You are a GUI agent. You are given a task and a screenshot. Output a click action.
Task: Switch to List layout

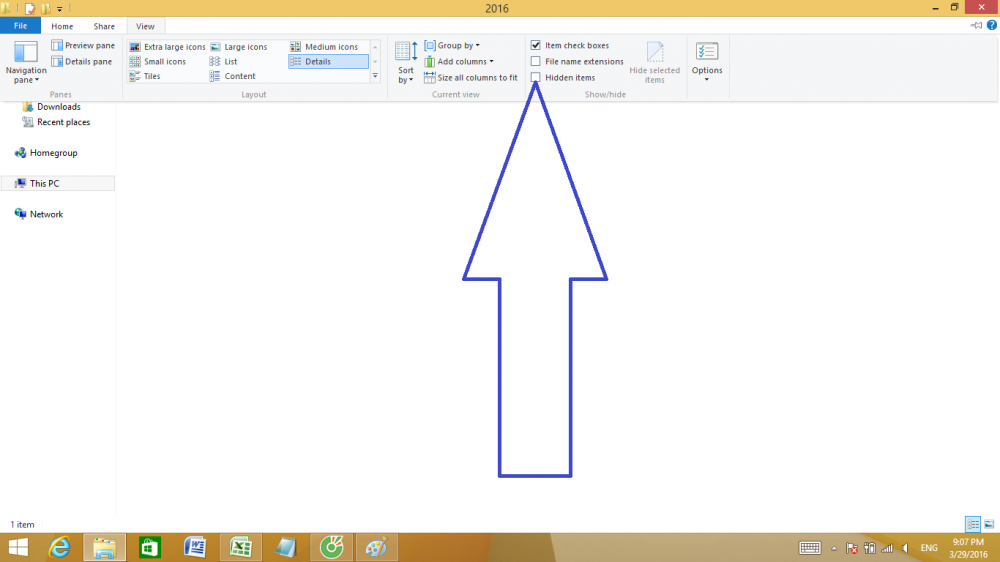(223, 61)
